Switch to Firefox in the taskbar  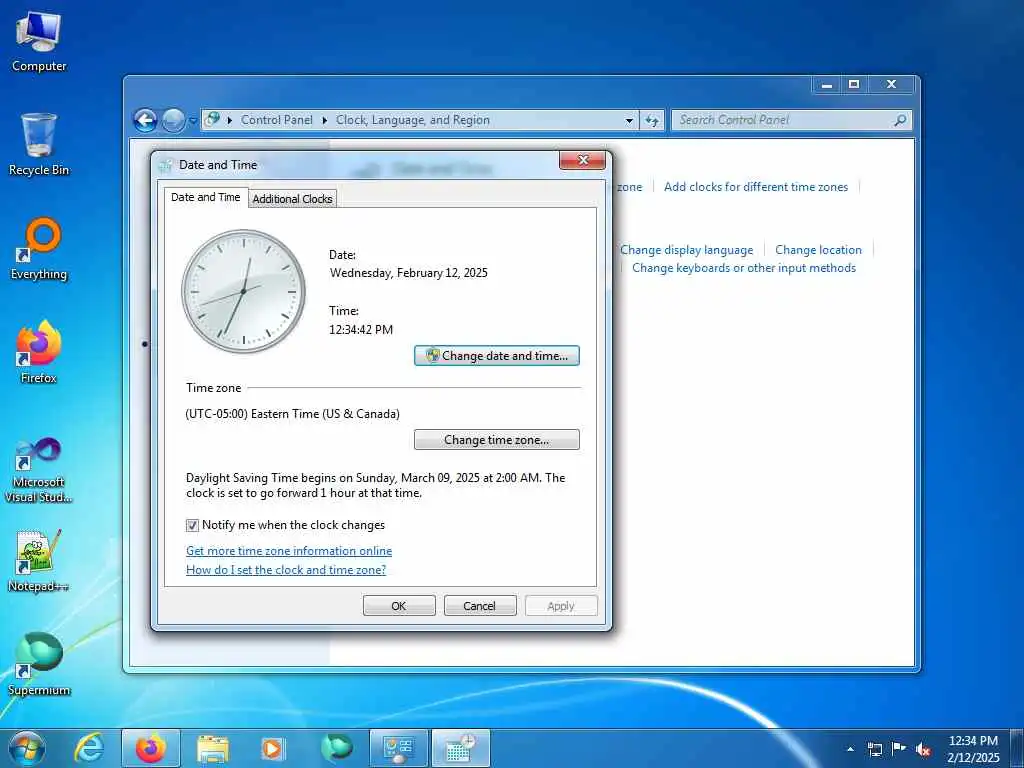pos(151,748)
